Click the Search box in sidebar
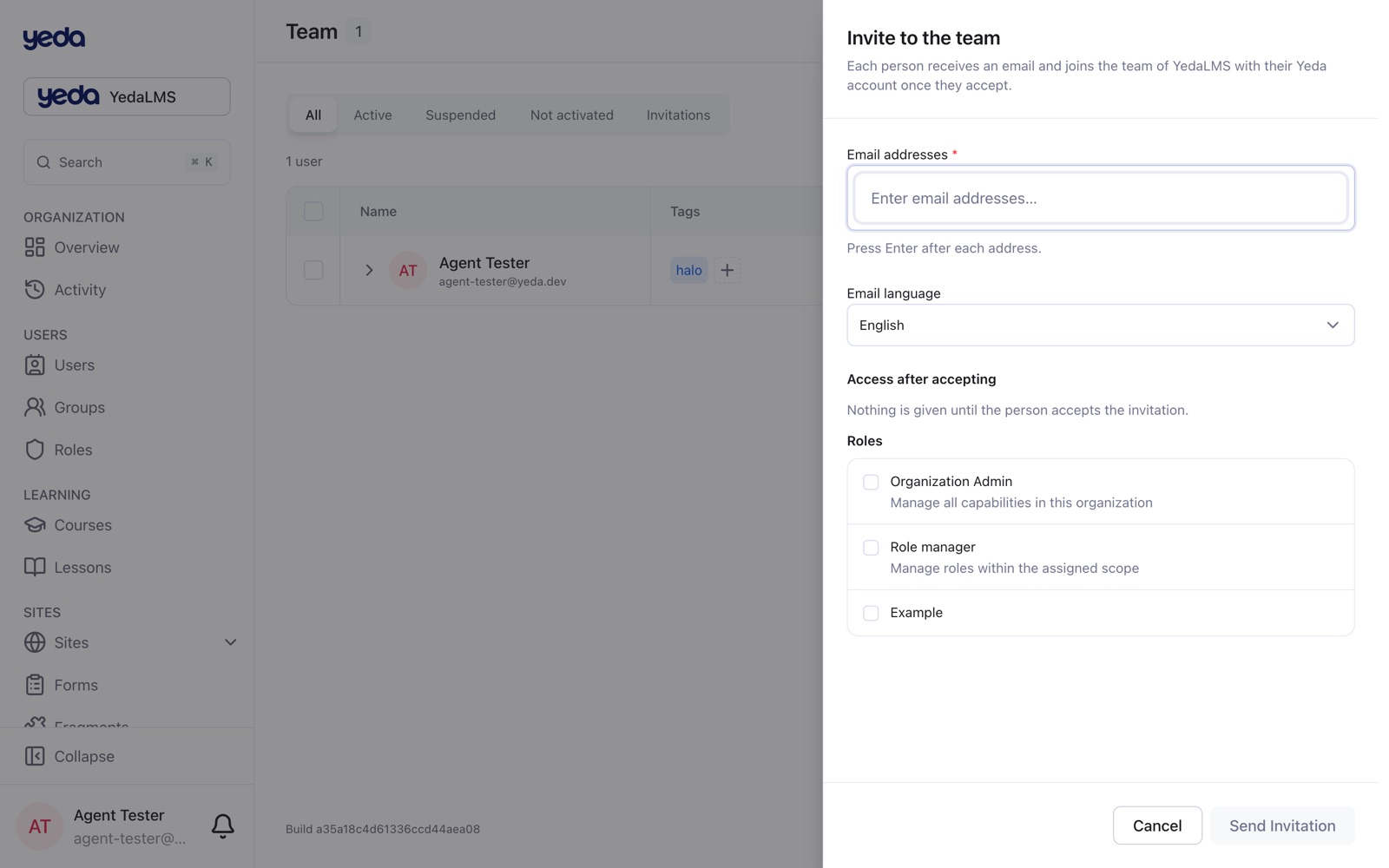This screenshot has width=1389, height=868. coord(127,162)
